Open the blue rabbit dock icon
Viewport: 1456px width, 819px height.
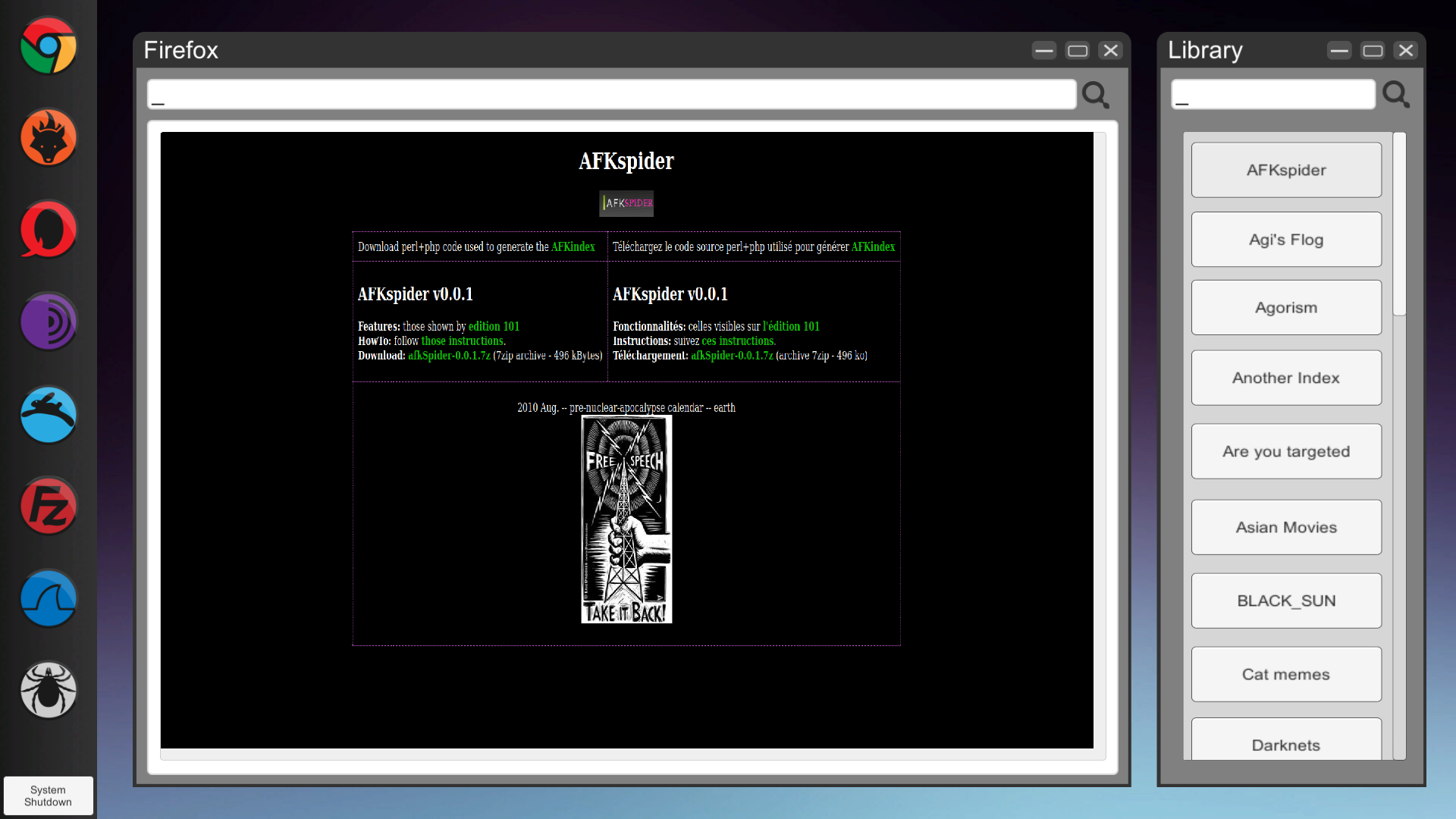click(x=49, y=415)
